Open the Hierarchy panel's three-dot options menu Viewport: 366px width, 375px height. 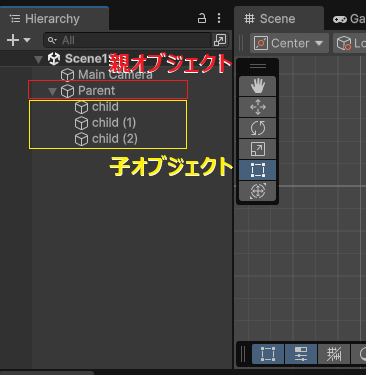tap(219, 18)
